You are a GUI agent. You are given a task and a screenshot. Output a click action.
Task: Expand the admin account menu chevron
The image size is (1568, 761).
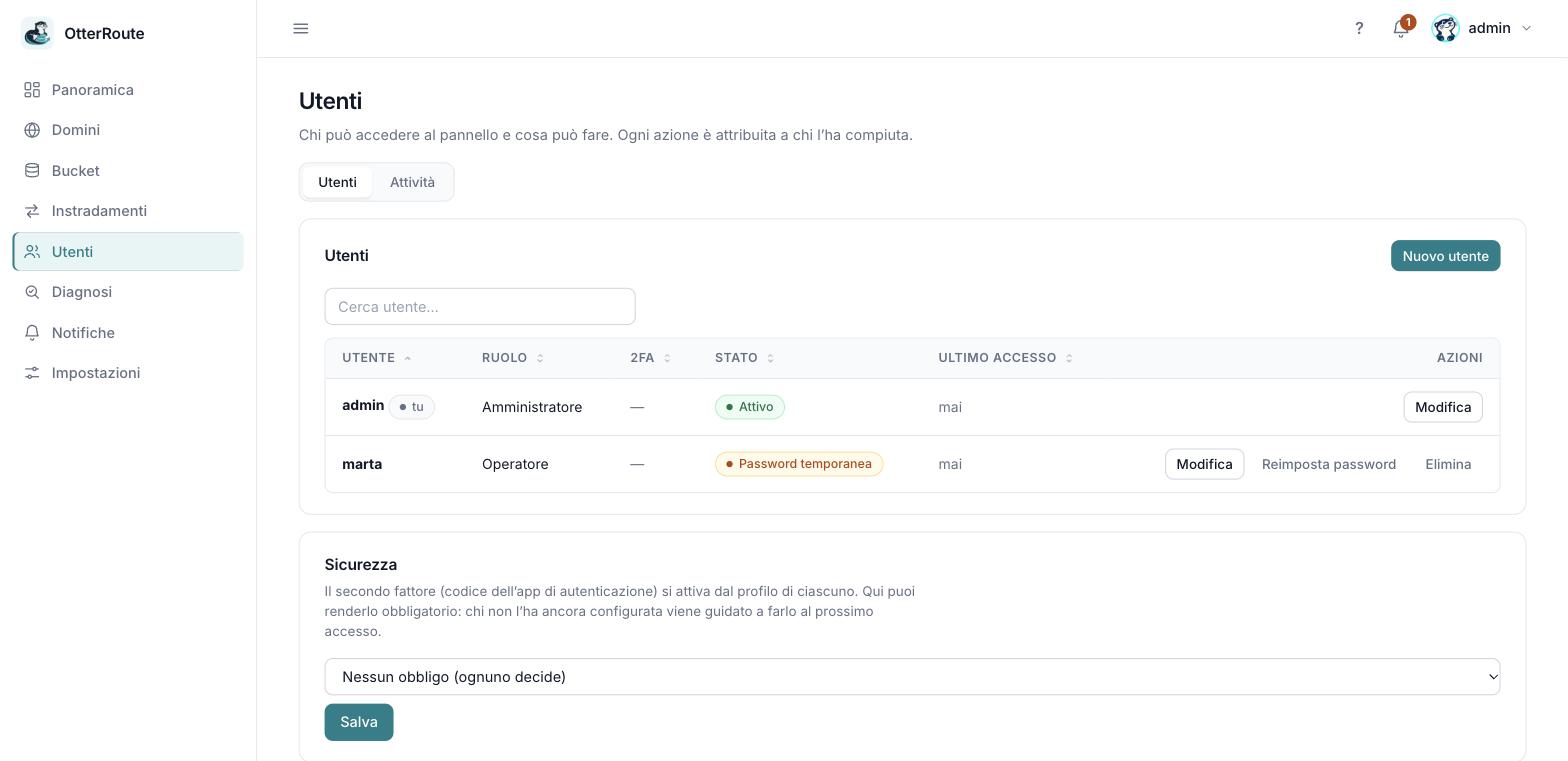(1526, 28)
